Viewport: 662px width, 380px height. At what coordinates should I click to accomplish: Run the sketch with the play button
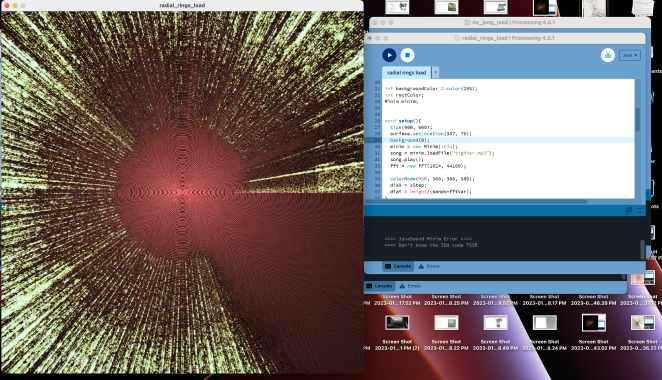[389, 55]
